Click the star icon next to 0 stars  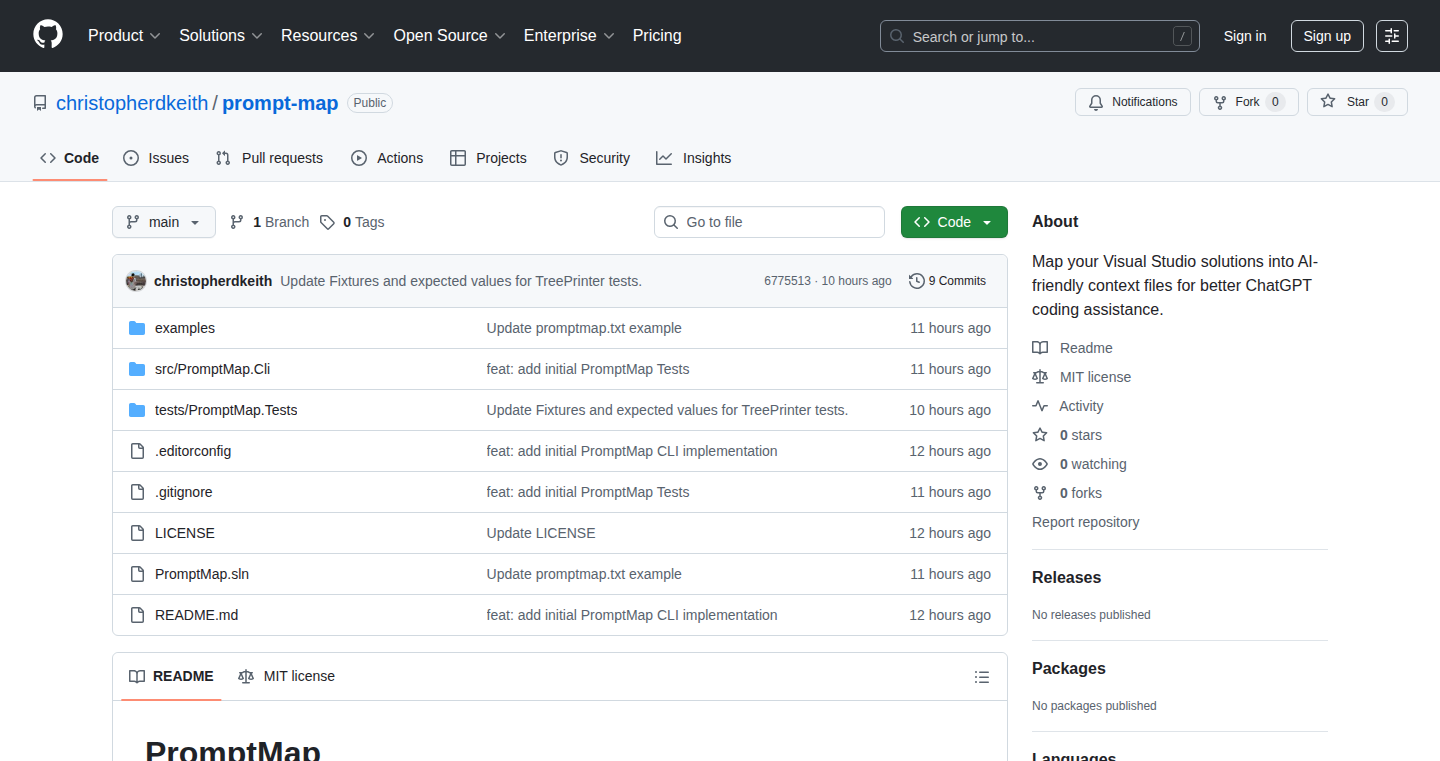pyautogui.click(x=1040, y=435)
